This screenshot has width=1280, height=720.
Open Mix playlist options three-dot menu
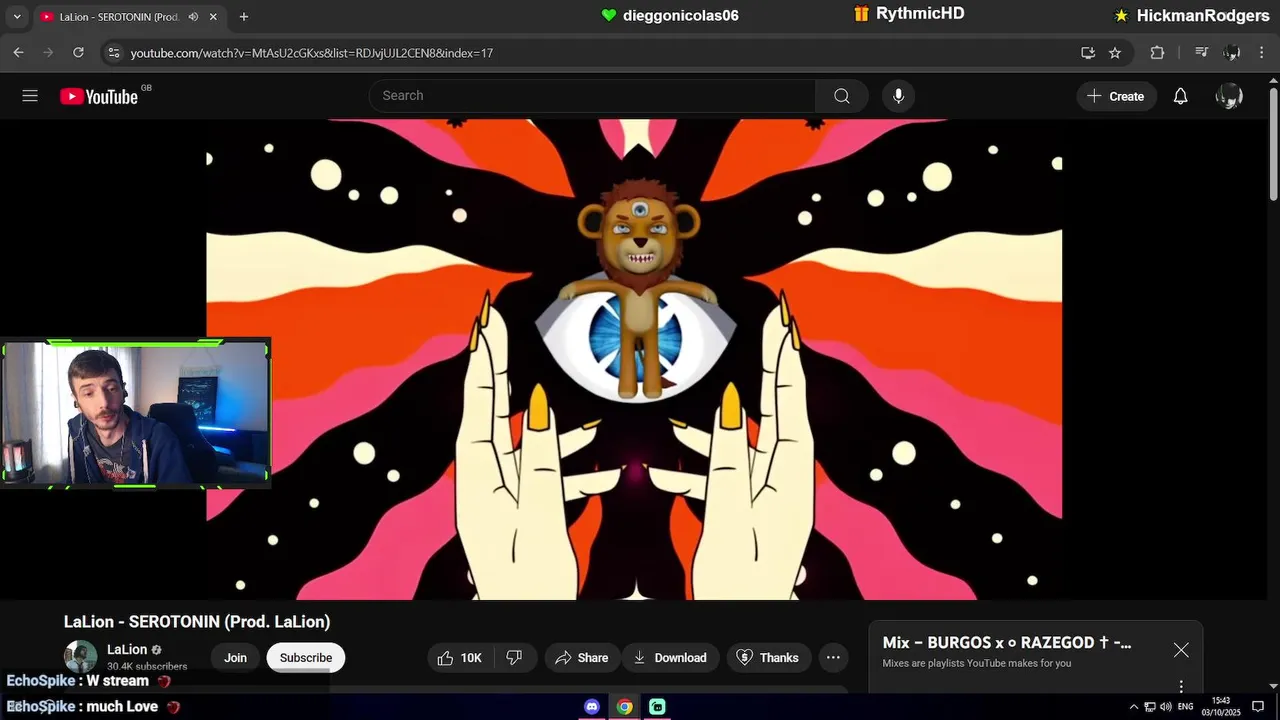[x=1181, y=686]
